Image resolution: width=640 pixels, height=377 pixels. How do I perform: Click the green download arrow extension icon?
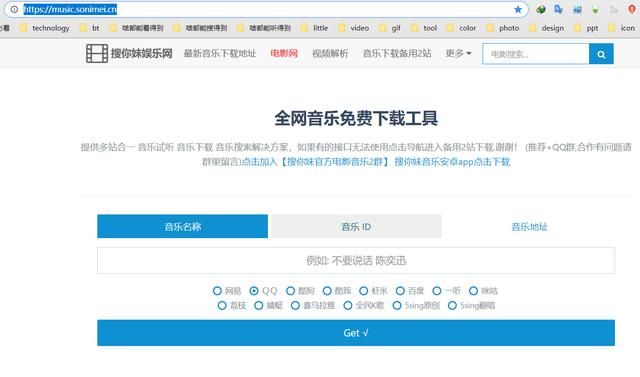pyautogui.click(x=596, y=9)
